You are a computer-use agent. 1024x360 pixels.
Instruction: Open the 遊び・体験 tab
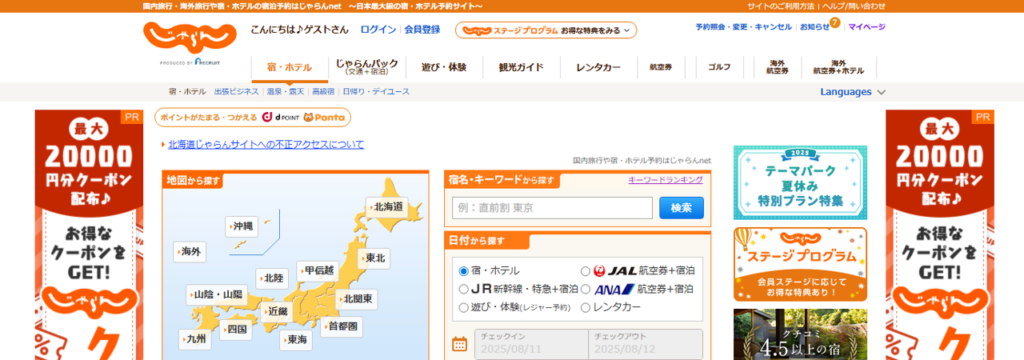coord(444,67)
